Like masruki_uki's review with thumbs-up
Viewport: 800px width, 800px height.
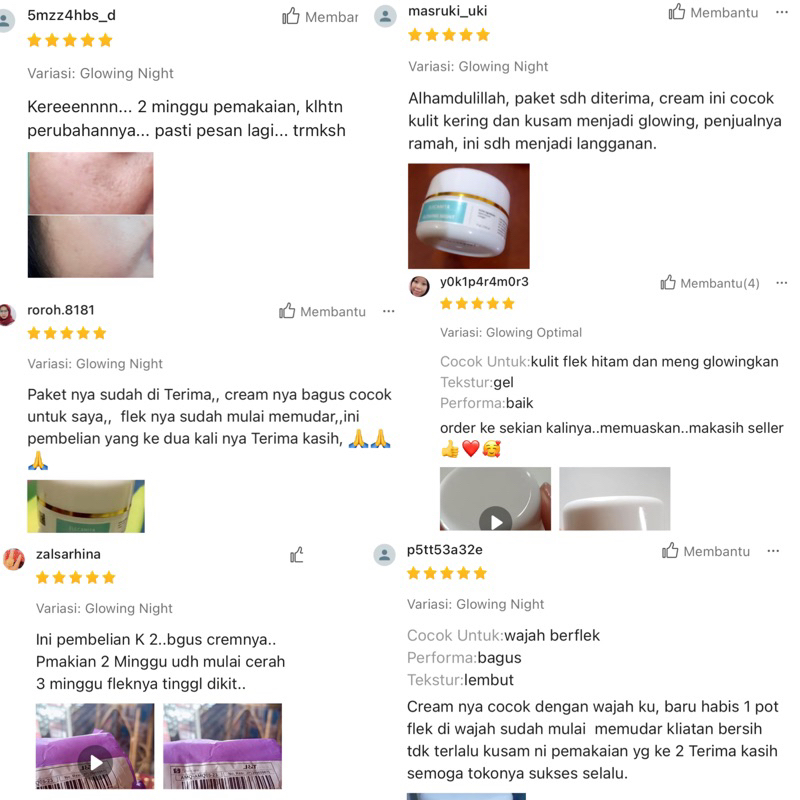pos(677,12)
